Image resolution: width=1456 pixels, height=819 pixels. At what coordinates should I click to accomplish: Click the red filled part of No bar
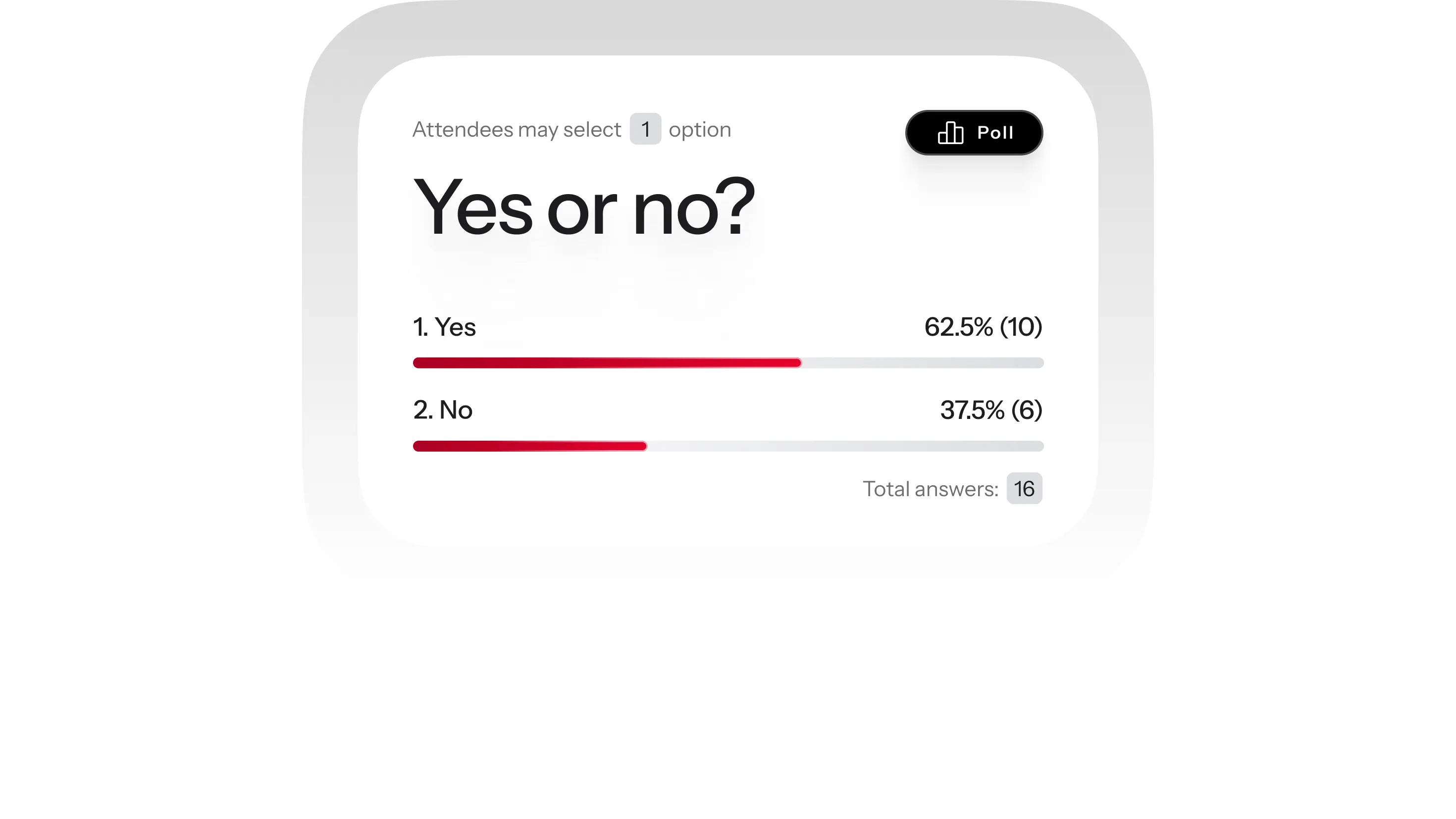528,446
